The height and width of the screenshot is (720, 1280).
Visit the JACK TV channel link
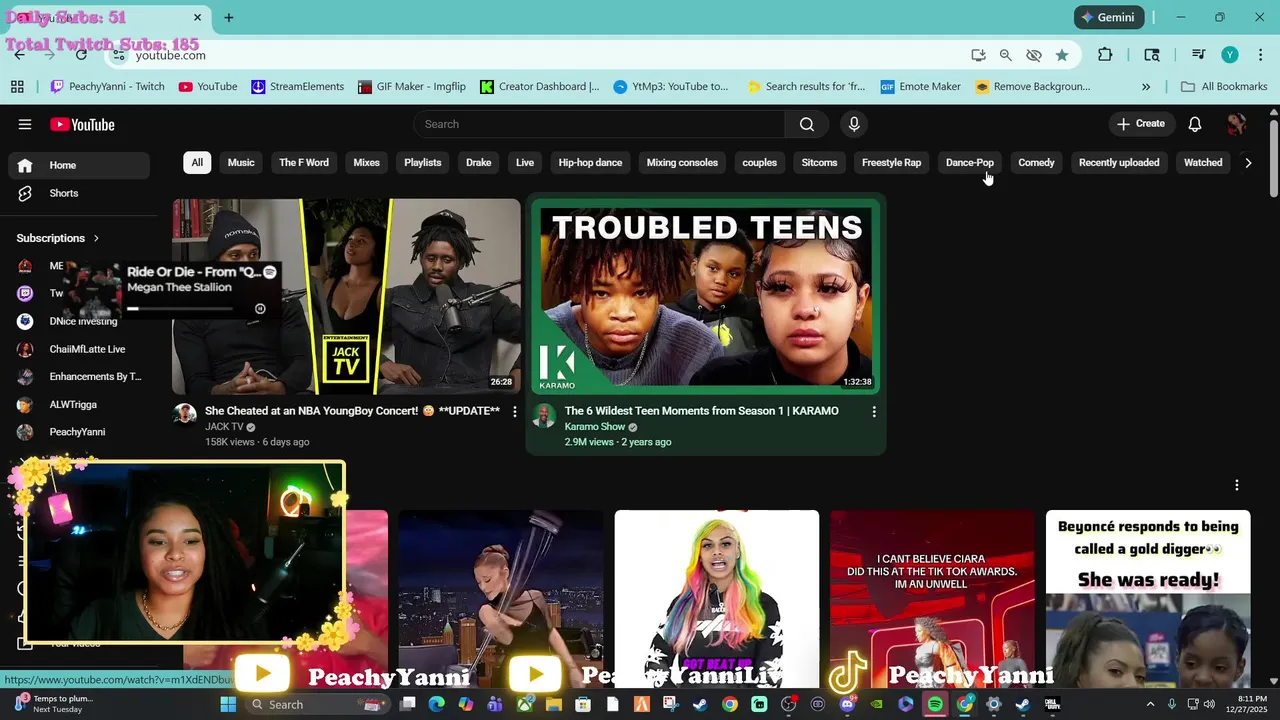pyautogui.click(x=224, y=427)
